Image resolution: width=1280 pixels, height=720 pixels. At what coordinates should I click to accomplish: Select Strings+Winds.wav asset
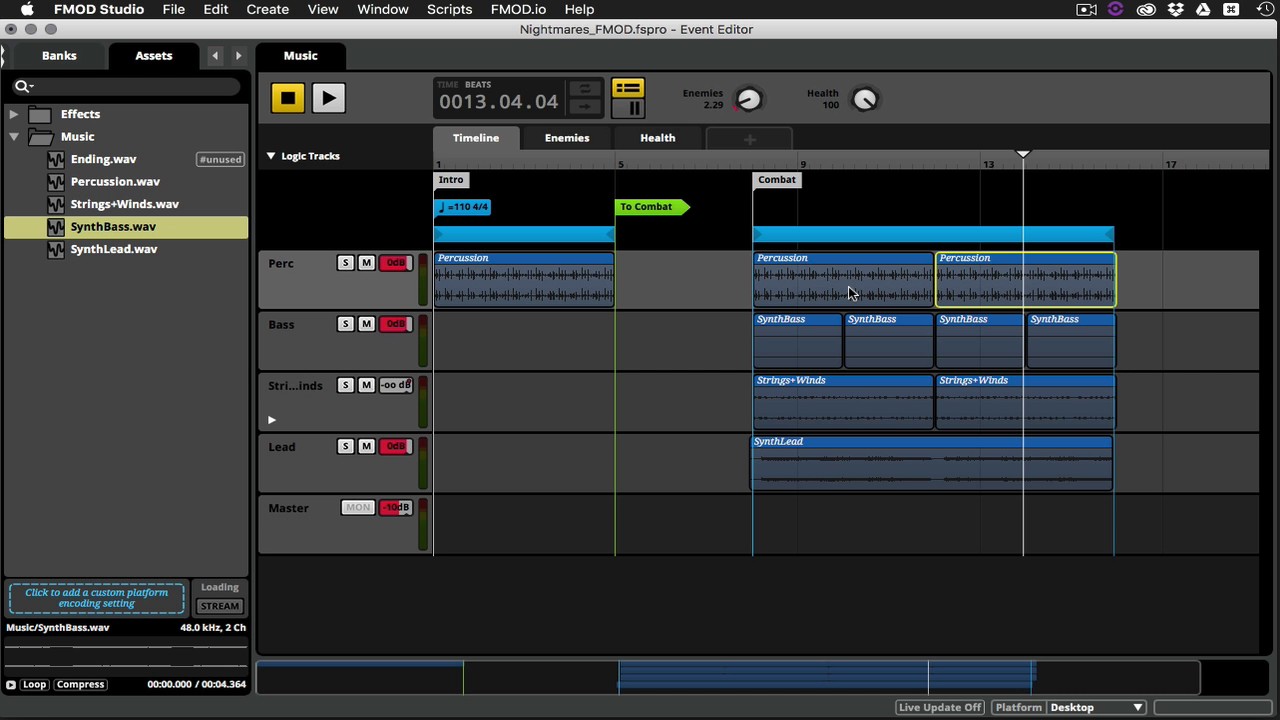tap(124, 204)
